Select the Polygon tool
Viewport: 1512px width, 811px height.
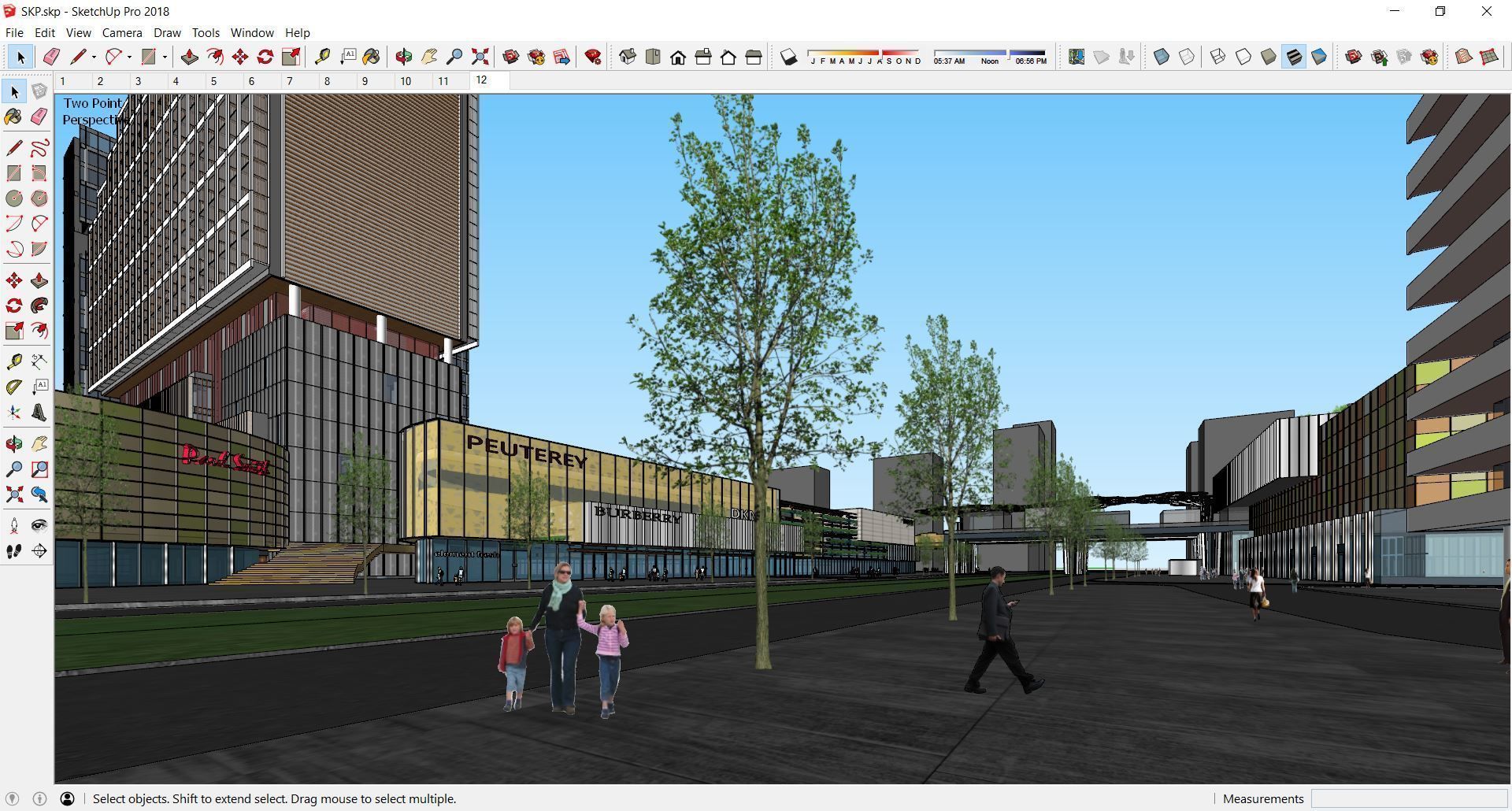point(39,198)
